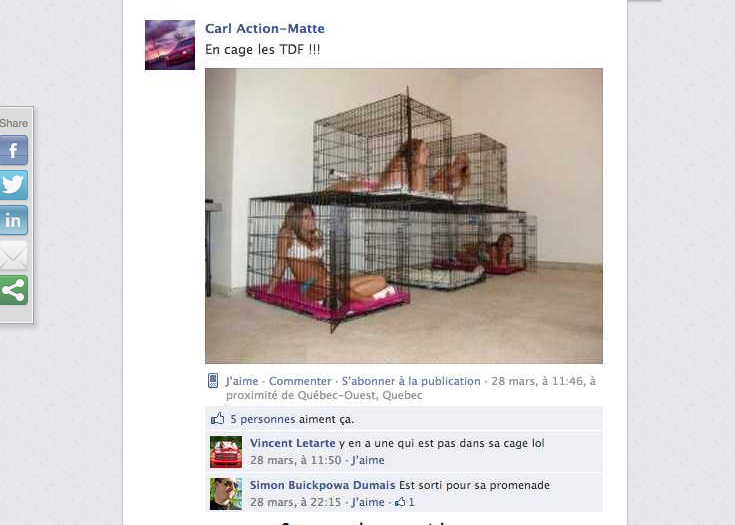Click the mobile phone icon under the photo
The image size is (735, 525).
pos(213,381)
